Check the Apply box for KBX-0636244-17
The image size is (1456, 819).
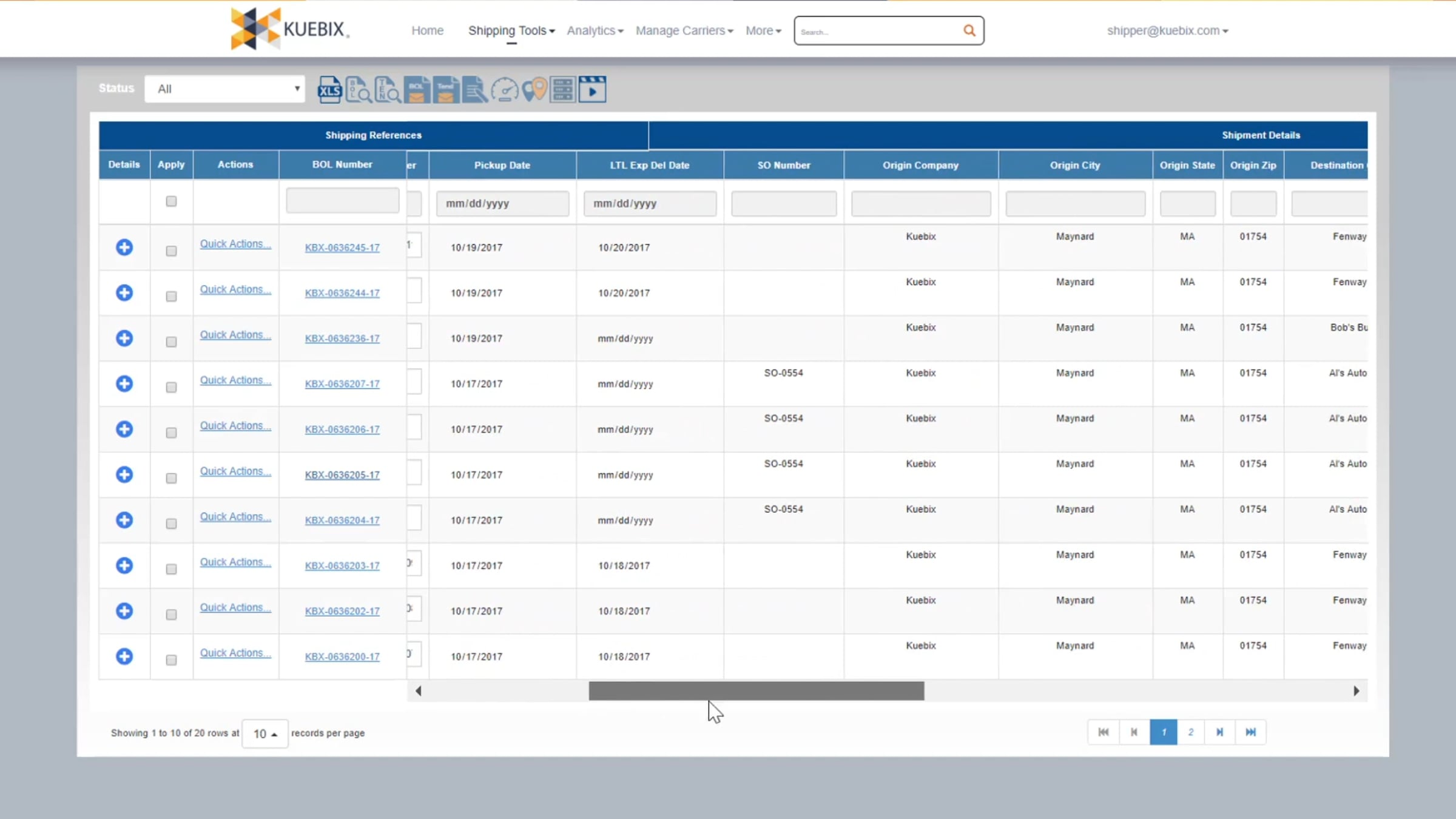pyautogui.click(x=171, y=297)
